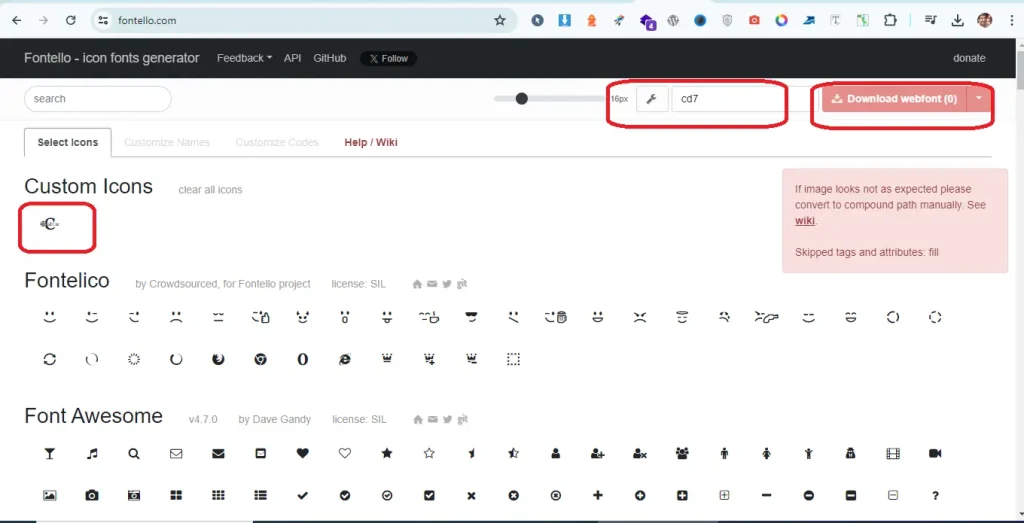
Task: Open the API link in header
Action: 293,58
